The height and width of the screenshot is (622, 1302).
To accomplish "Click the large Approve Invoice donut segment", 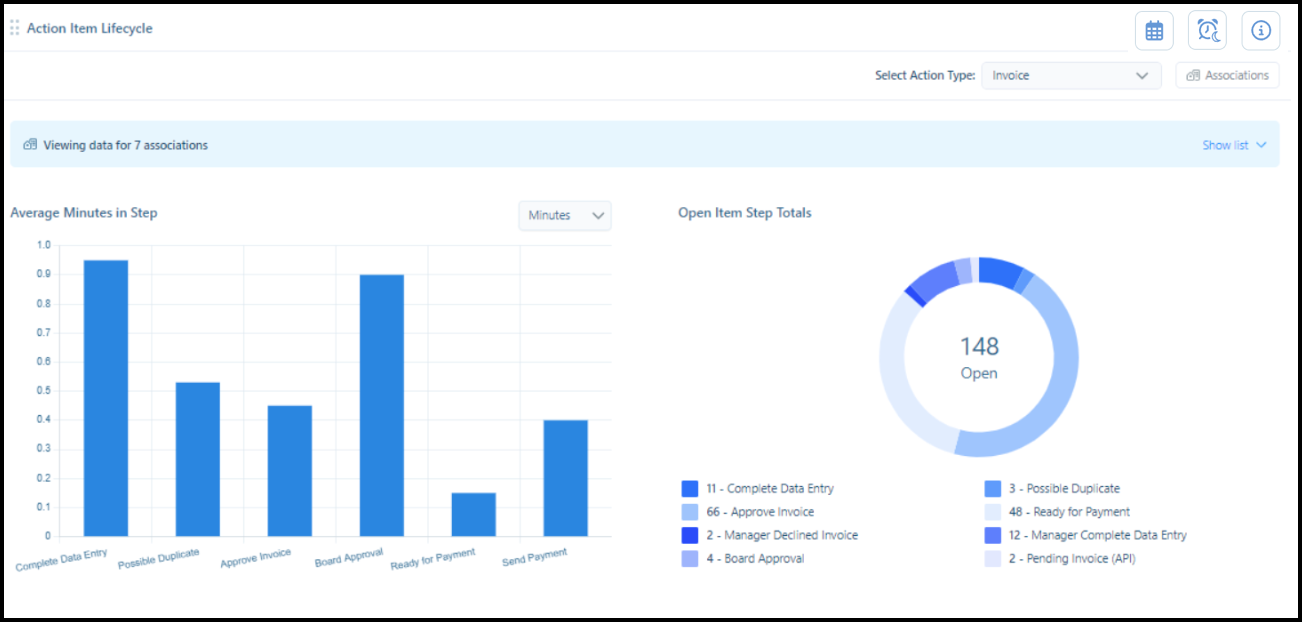I will 1063,372.
